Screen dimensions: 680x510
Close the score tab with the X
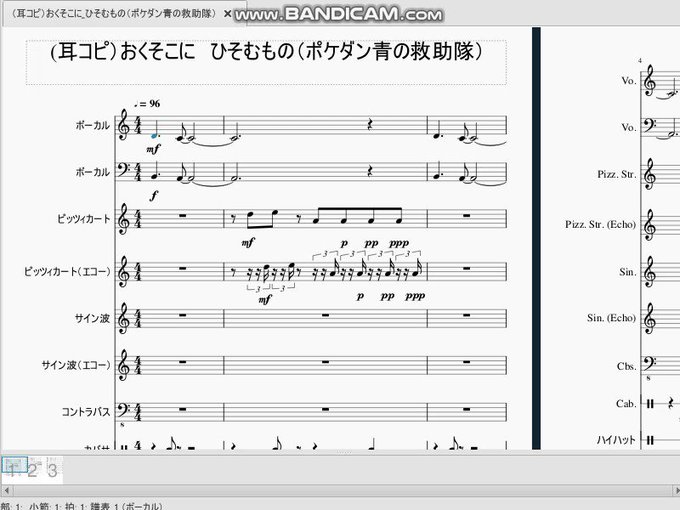227,14
